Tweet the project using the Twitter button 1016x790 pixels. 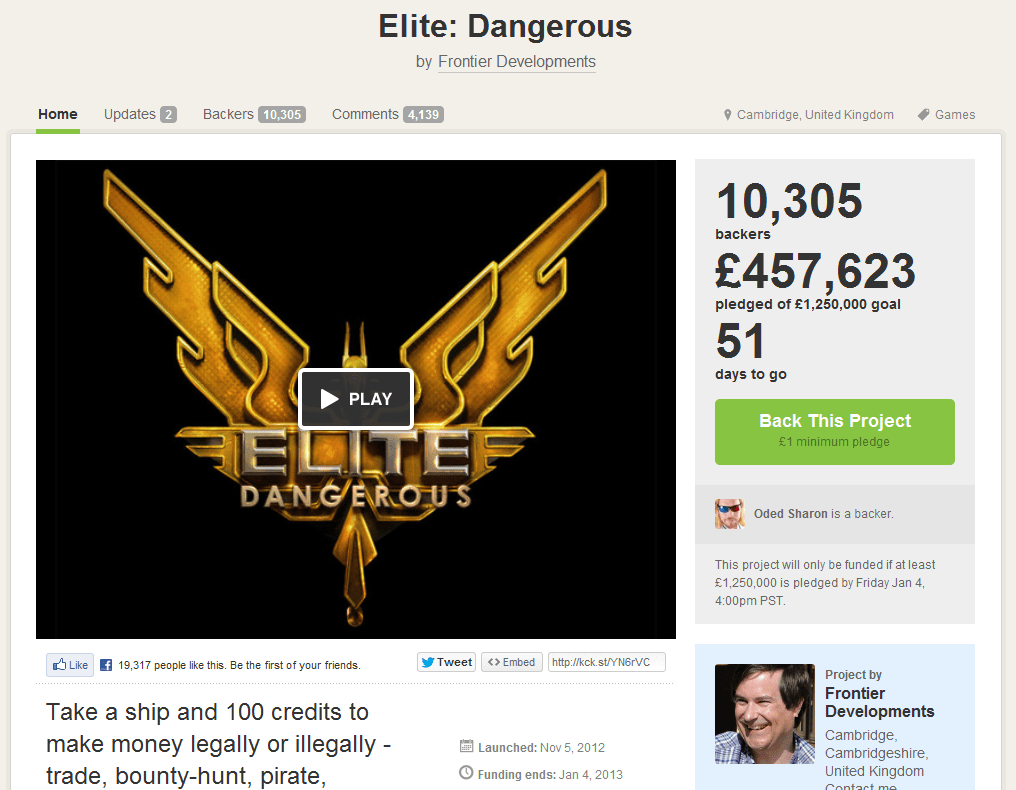point(446,662)
